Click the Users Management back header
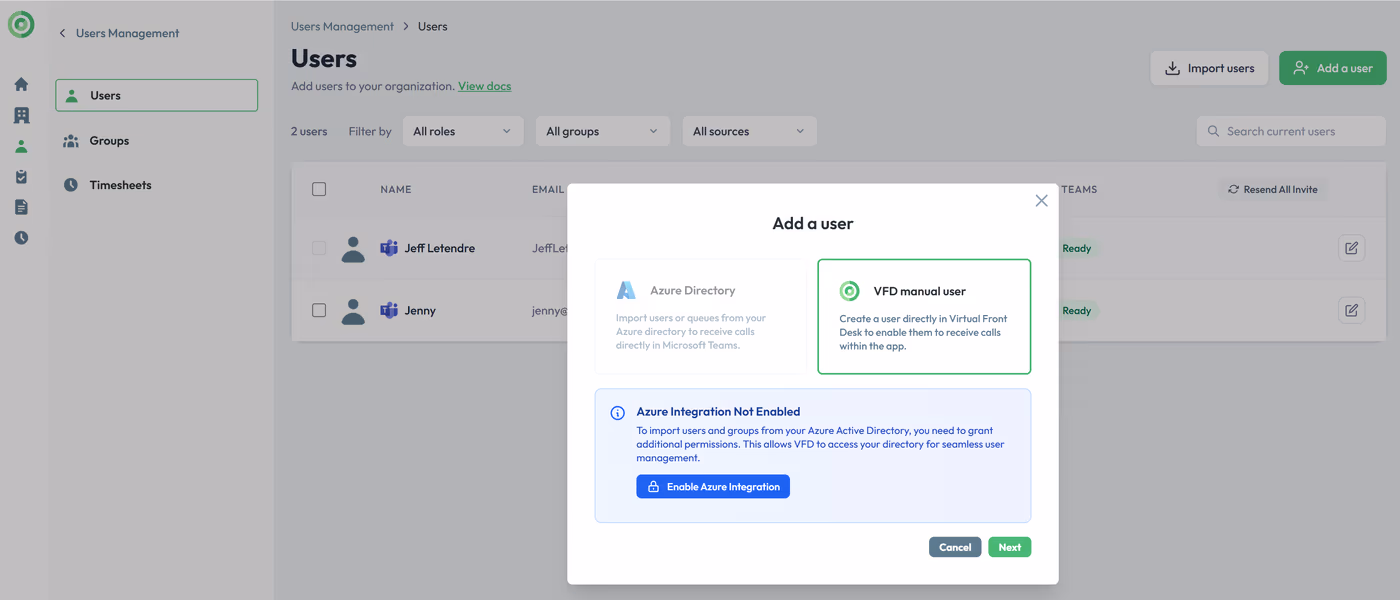This screenshot has height=600, width=1400. pos(127,33)
